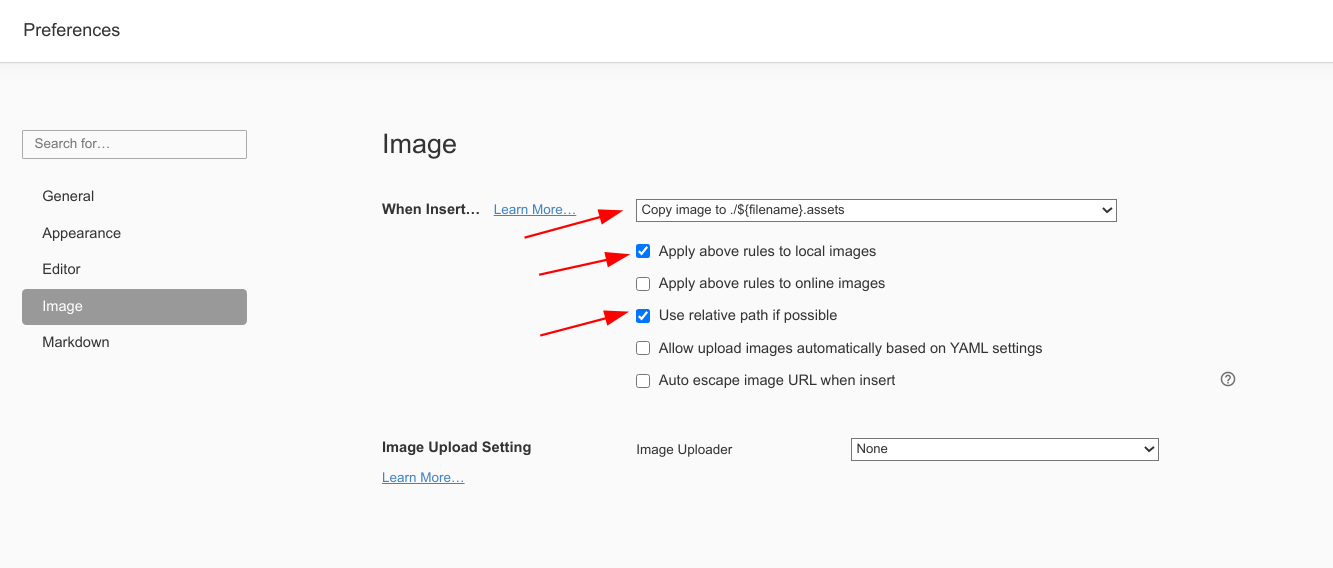Screen dimensions: 1333x568
Task: Open Learn More link beside When Insert
Action: click(534, 209)
